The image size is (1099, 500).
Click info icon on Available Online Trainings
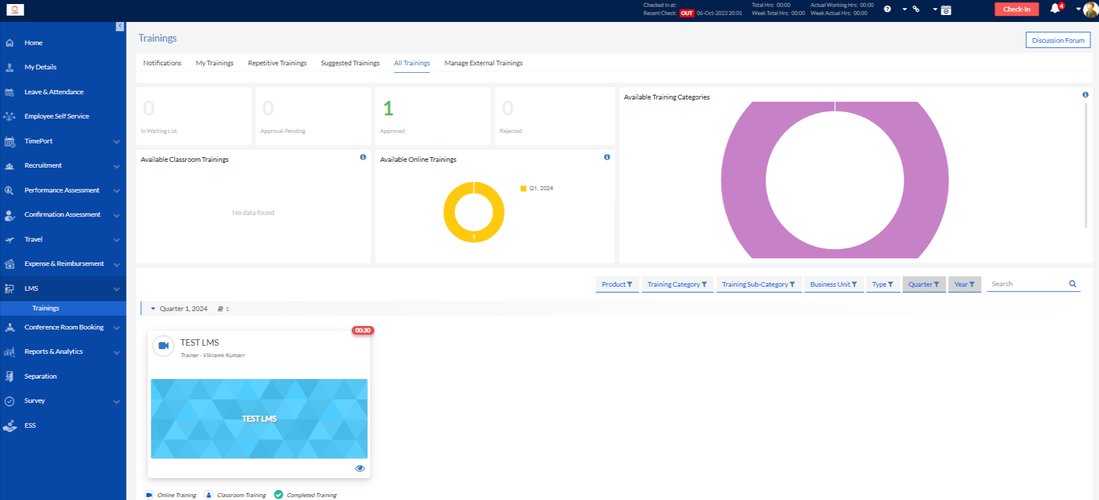(x=607, y=157)
